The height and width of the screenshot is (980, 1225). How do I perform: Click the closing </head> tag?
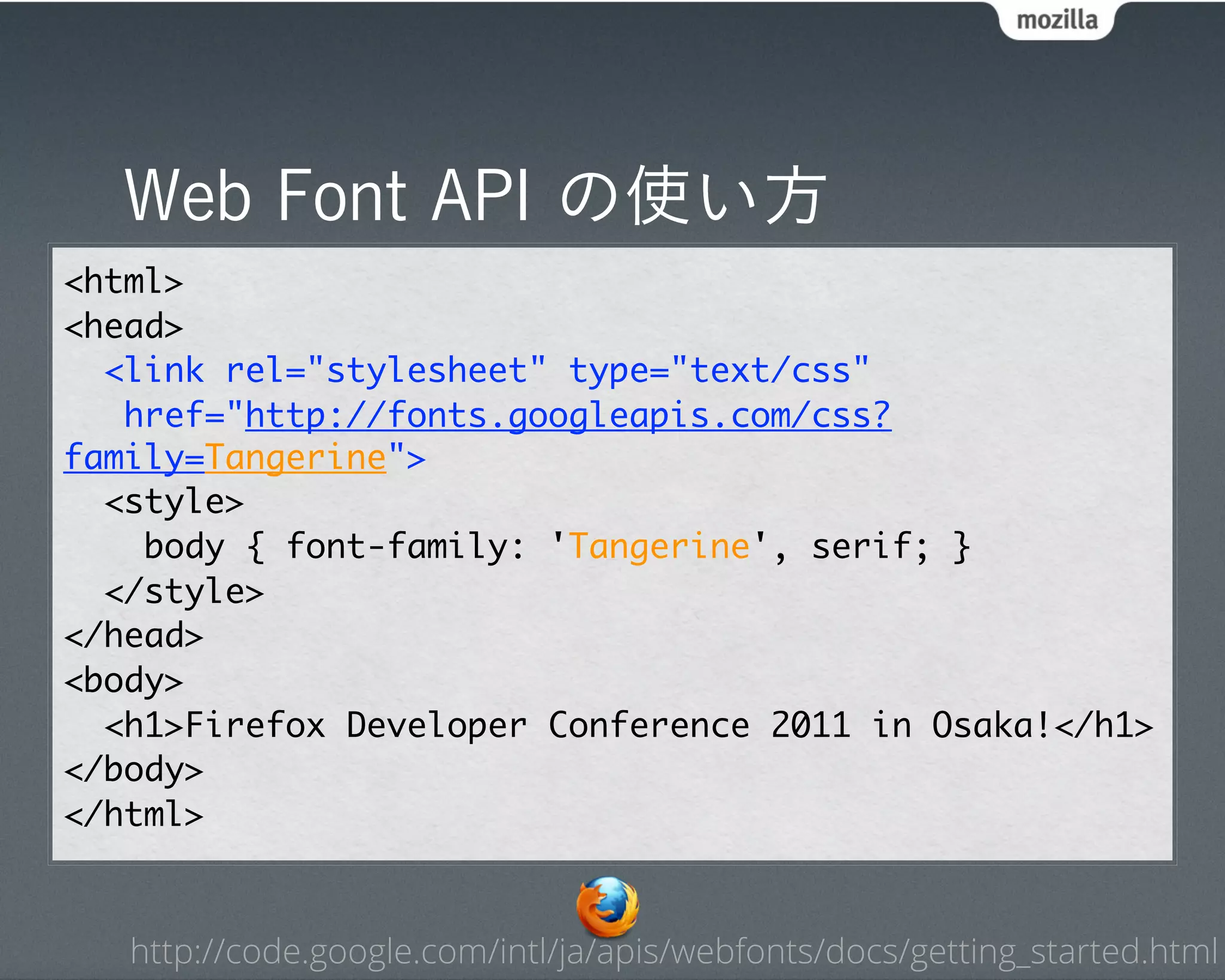point(134,635)
